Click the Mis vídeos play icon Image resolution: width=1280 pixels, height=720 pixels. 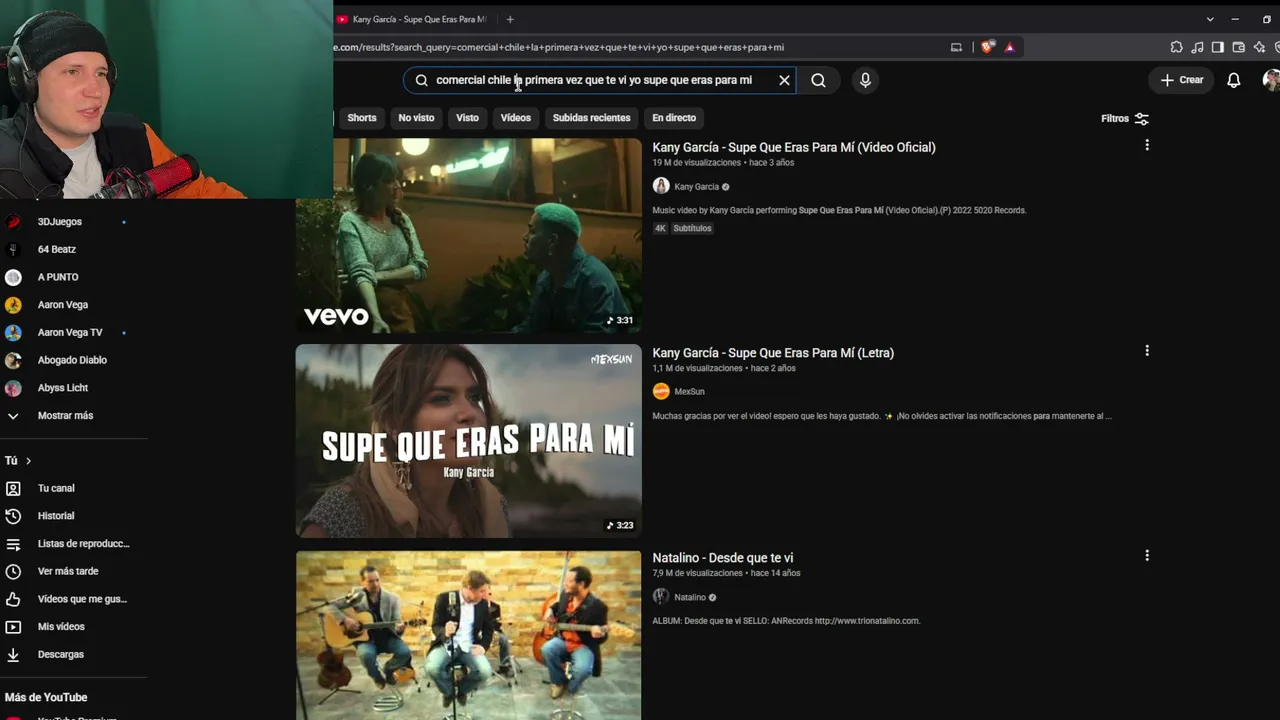pos(13,627)
